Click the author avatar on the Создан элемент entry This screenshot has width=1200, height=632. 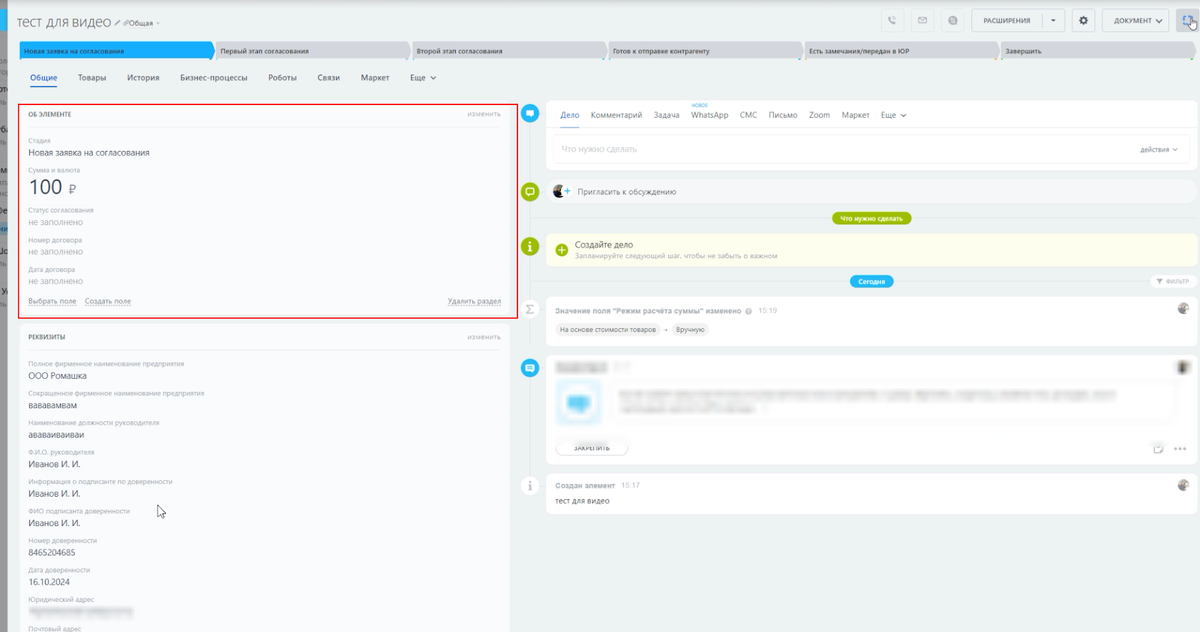pos(1184,485)
